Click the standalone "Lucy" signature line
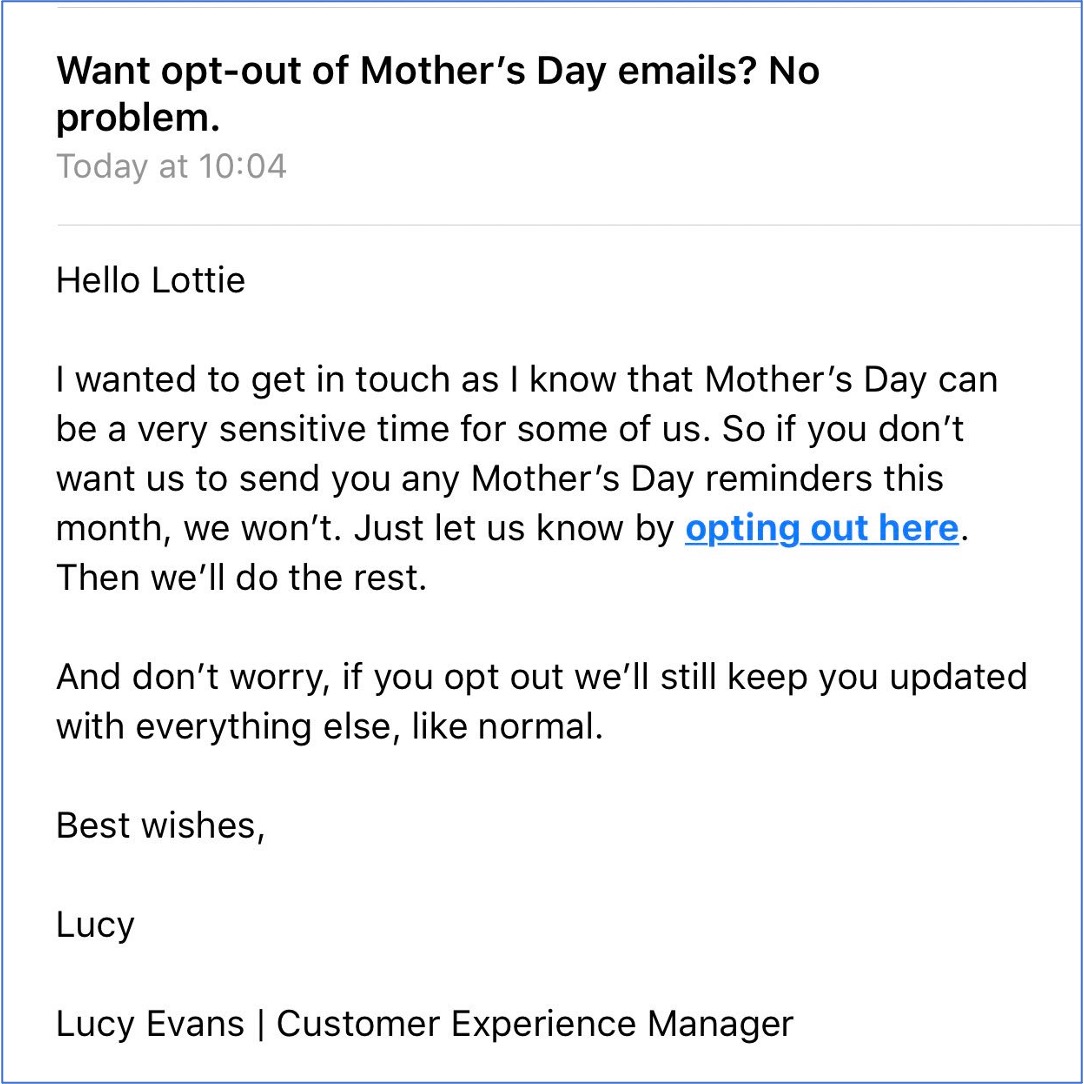 pos(95,925)
